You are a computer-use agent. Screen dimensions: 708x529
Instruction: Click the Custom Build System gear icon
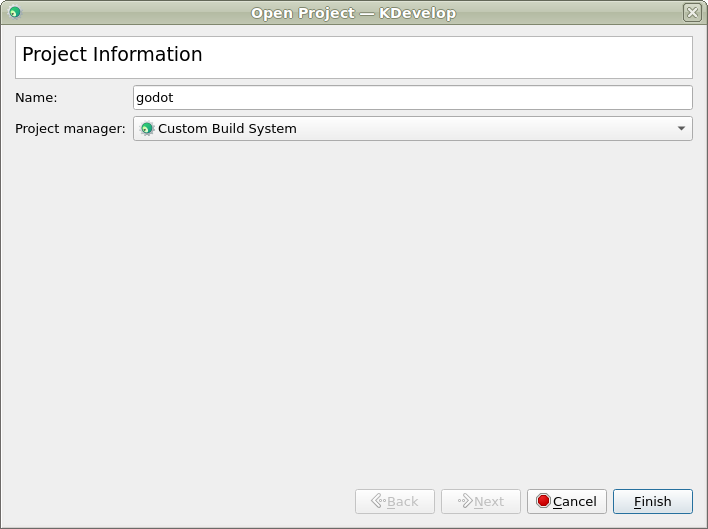tap(147, 129)
